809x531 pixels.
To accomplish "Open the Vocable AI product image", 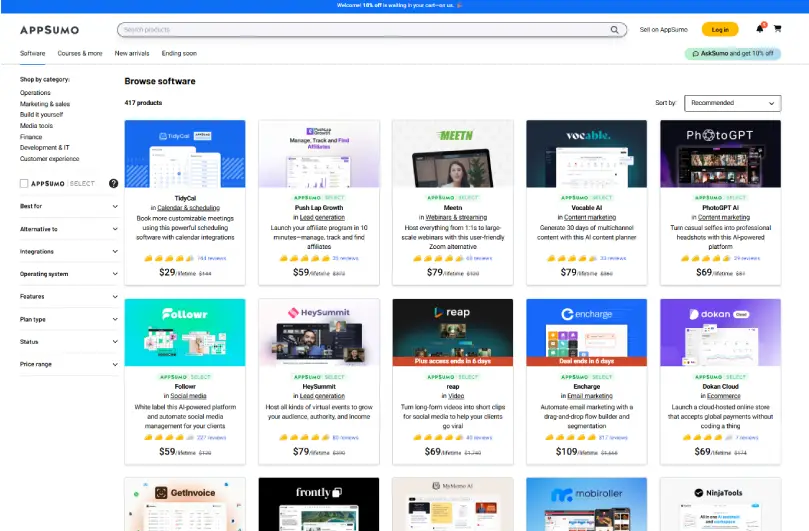I will point(587,154).
